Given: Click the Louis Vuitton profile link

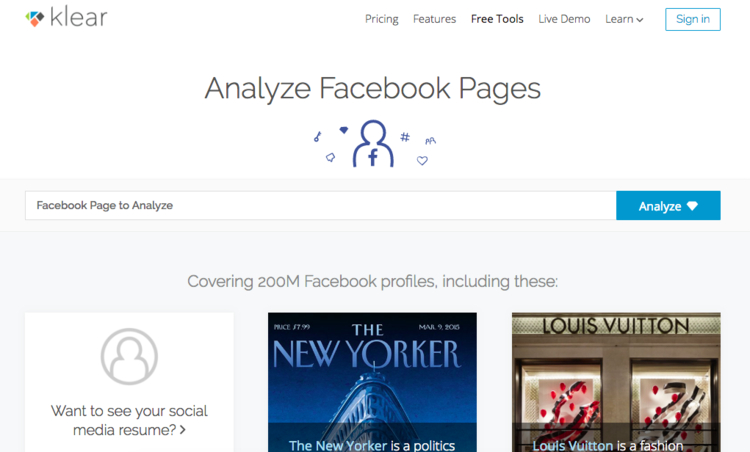Looking at the screenshot, I should point(573,445).
